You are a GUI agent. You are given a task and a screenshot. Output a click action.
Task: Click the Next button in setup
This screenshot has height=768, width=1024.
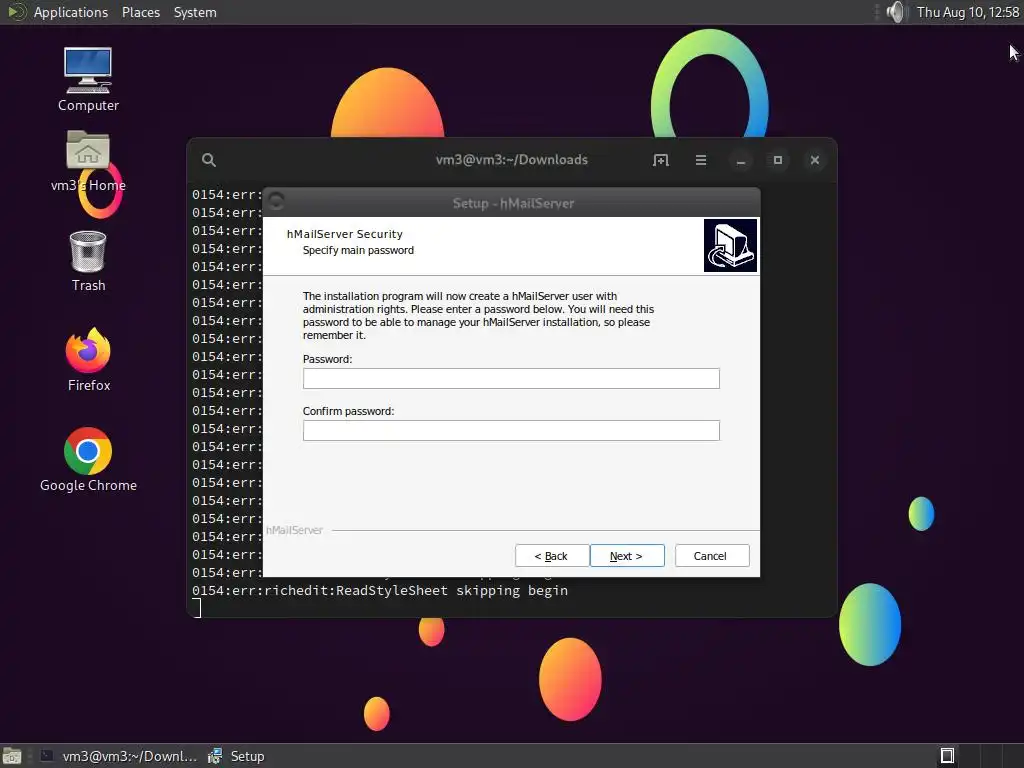627,556
